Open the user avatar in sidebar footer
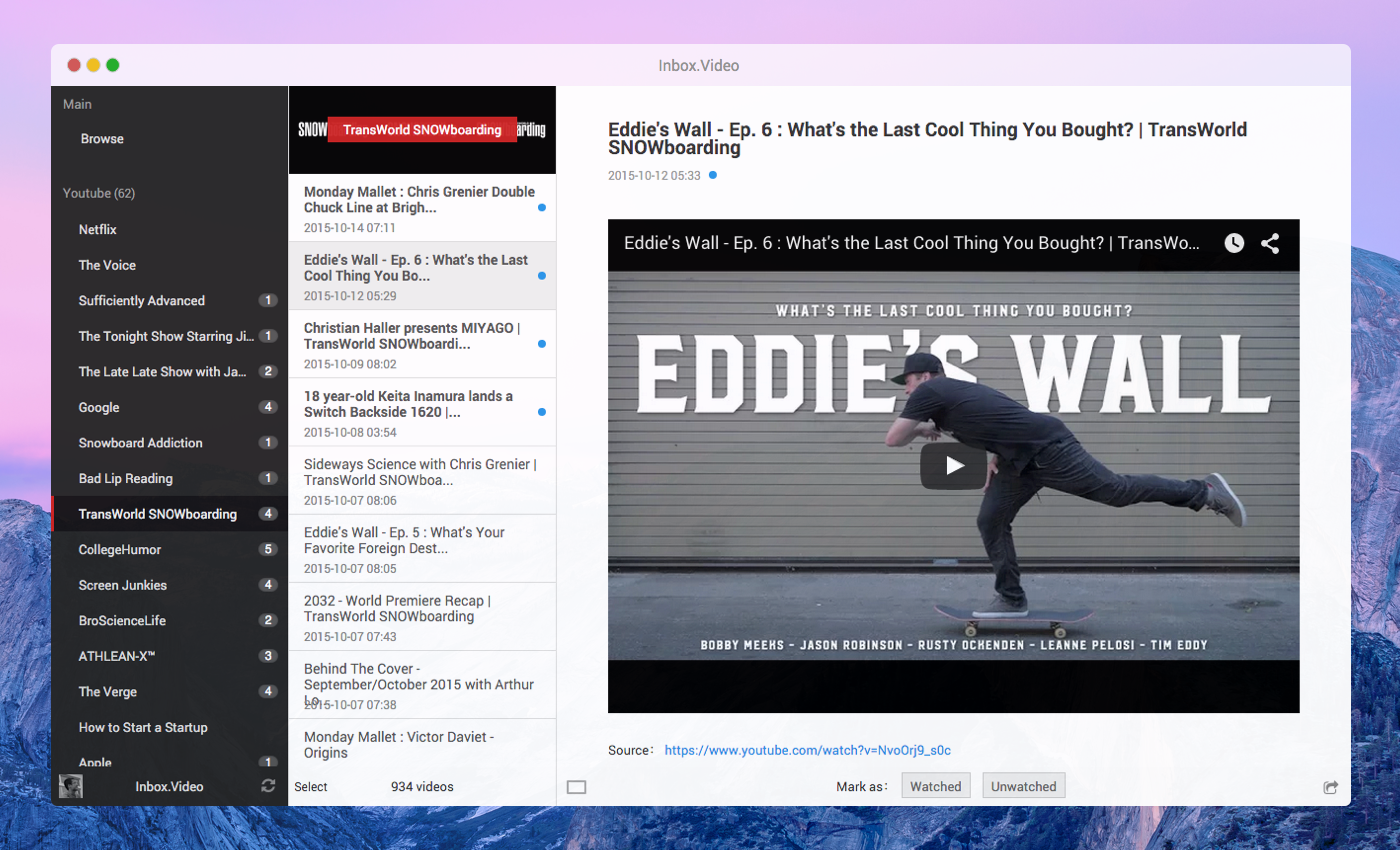 [70, 786]
